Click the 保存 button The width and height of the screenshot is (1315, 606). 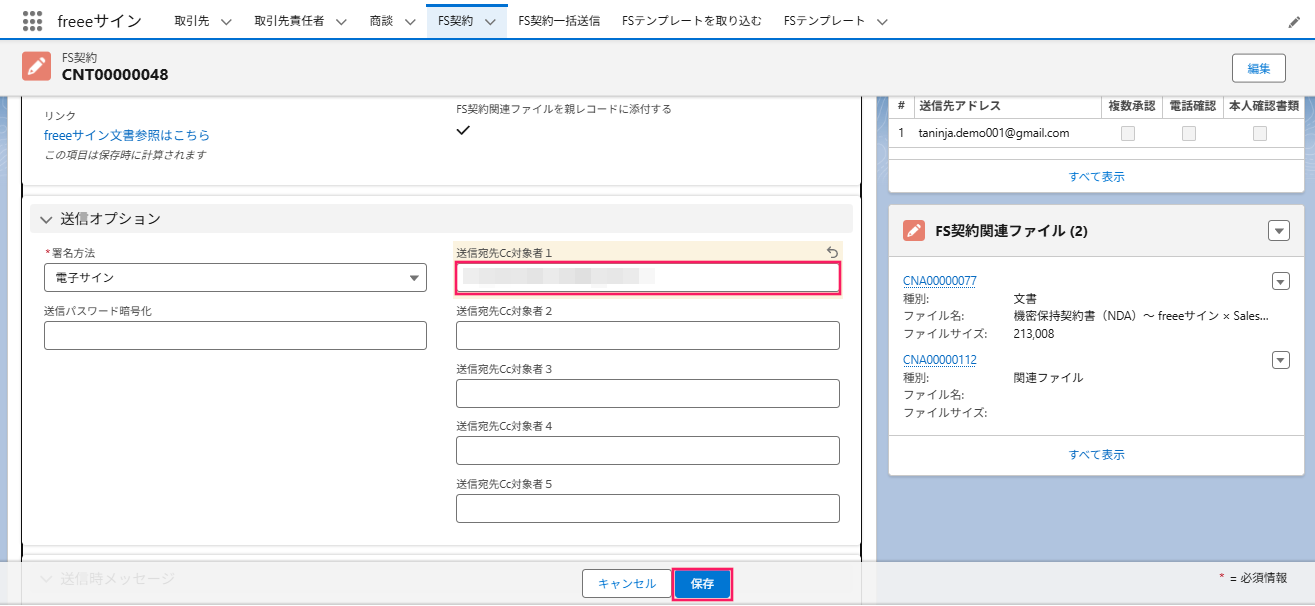coord(702,584)
